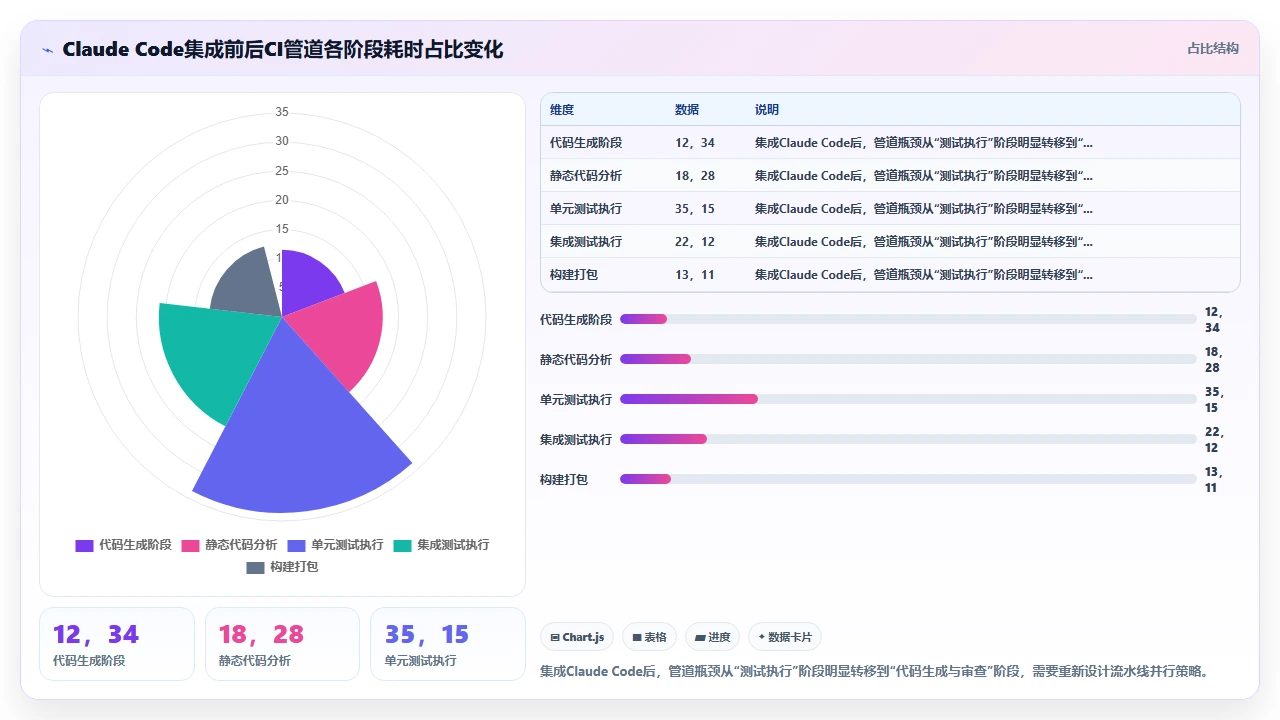Click the 表格 tag button

point(649,637)
